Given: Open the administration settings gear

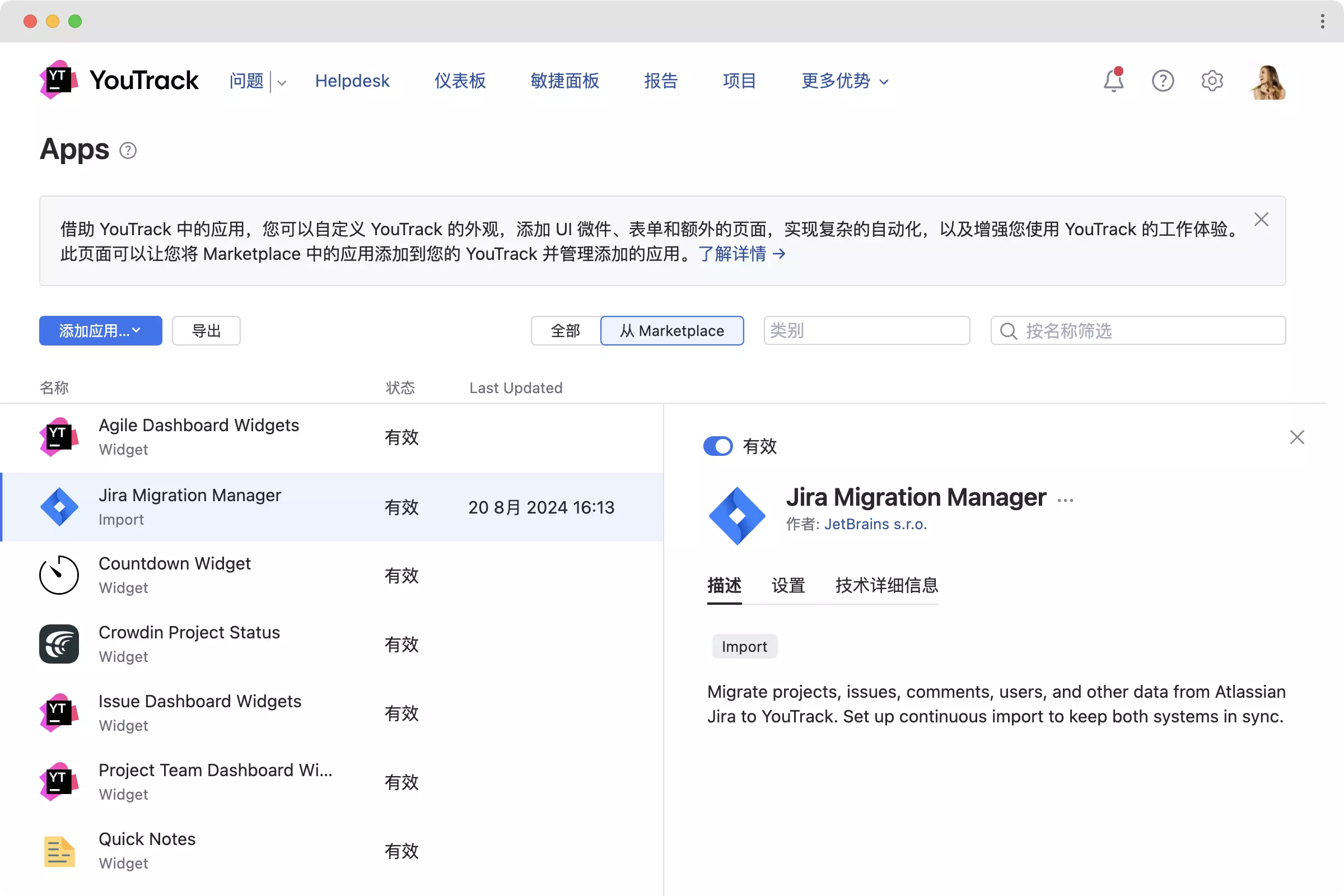Looking at the screenshot, I should coord(1211,81).
